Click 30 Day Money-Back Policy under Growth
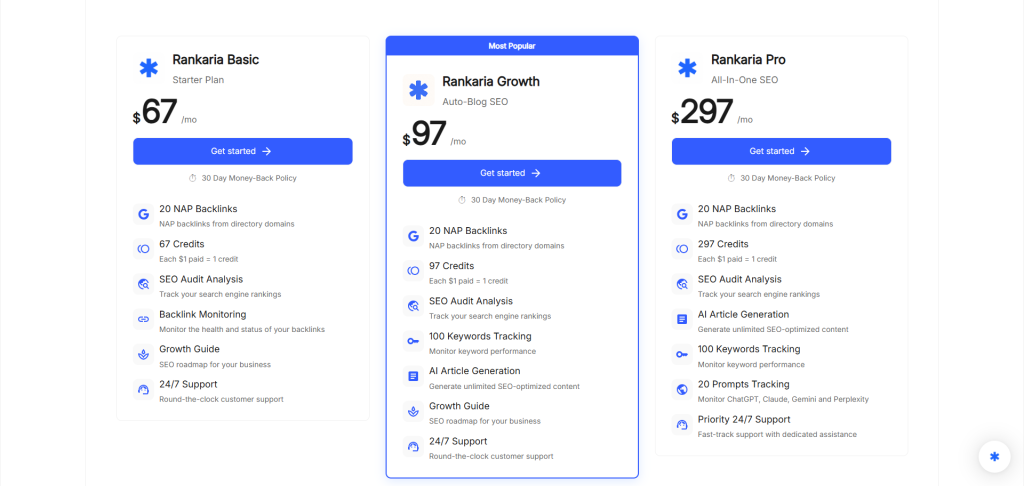Screen dimensions: 1024x486 point(519,200)
